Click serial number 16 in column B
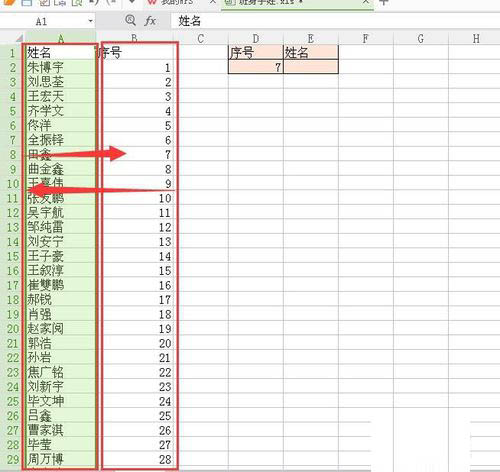 (165, 286)
